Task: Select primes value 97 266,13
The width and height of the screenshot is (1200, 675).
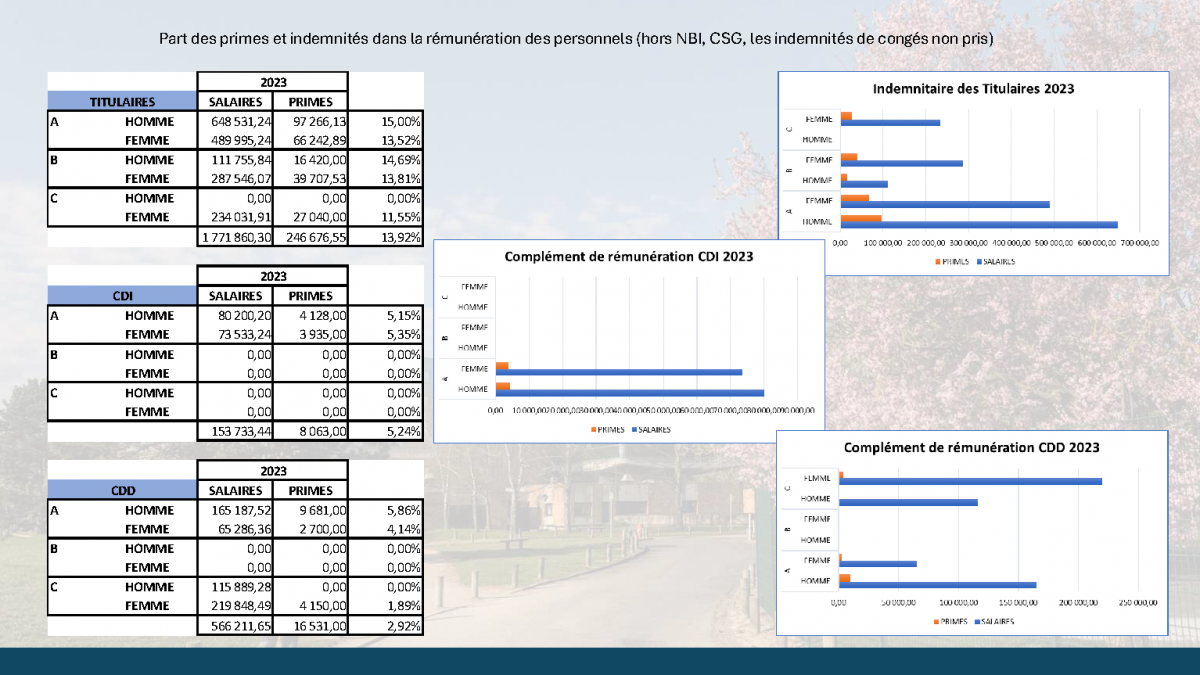Action: click(x=319, y=121)
